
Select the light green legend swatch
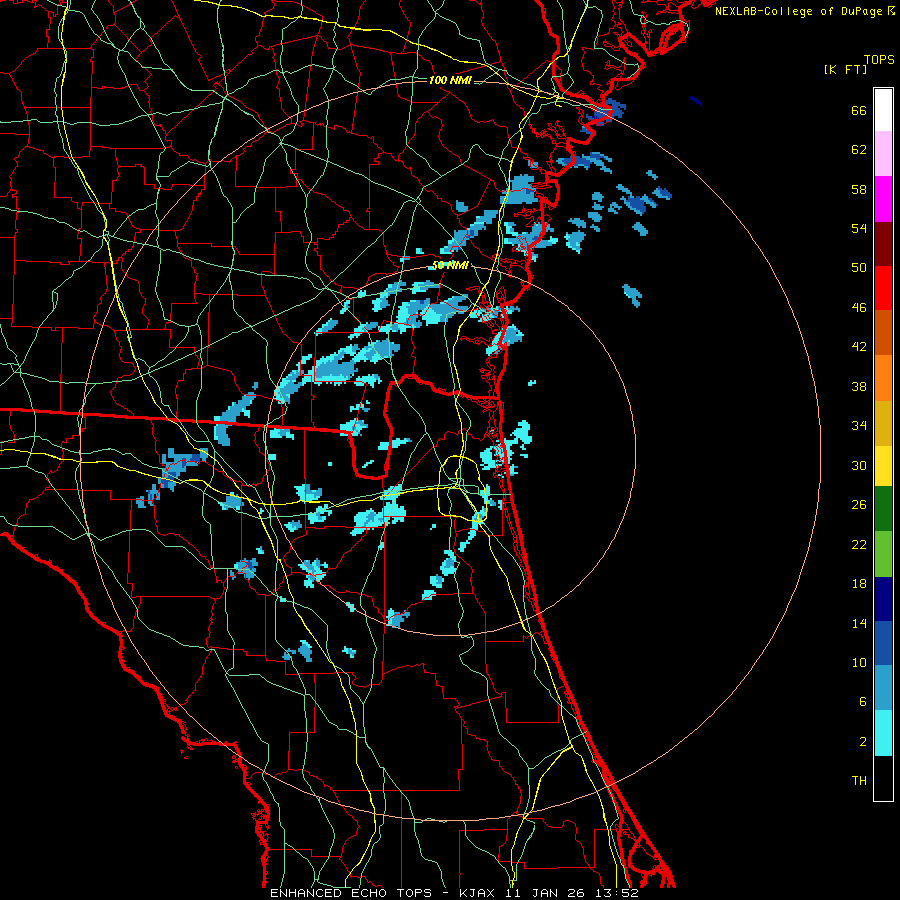883,554
